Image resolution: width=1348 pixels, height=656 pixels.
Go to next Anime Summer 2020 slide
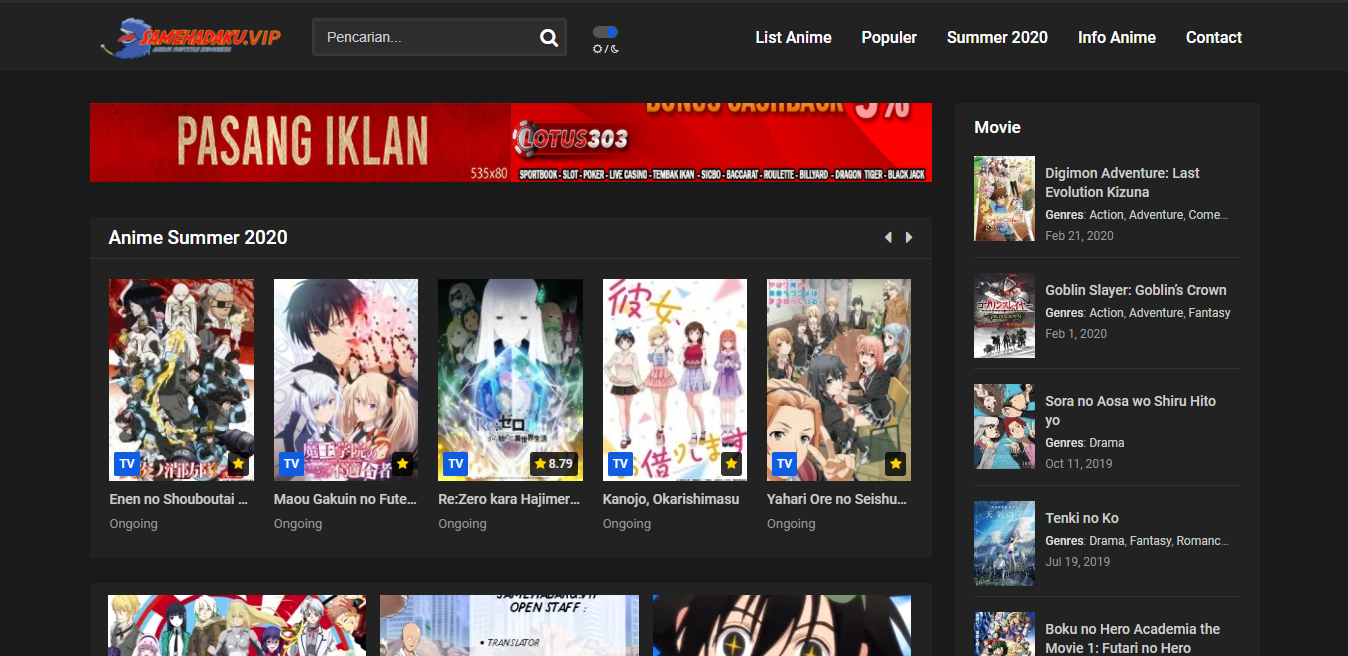coord(909,238)
